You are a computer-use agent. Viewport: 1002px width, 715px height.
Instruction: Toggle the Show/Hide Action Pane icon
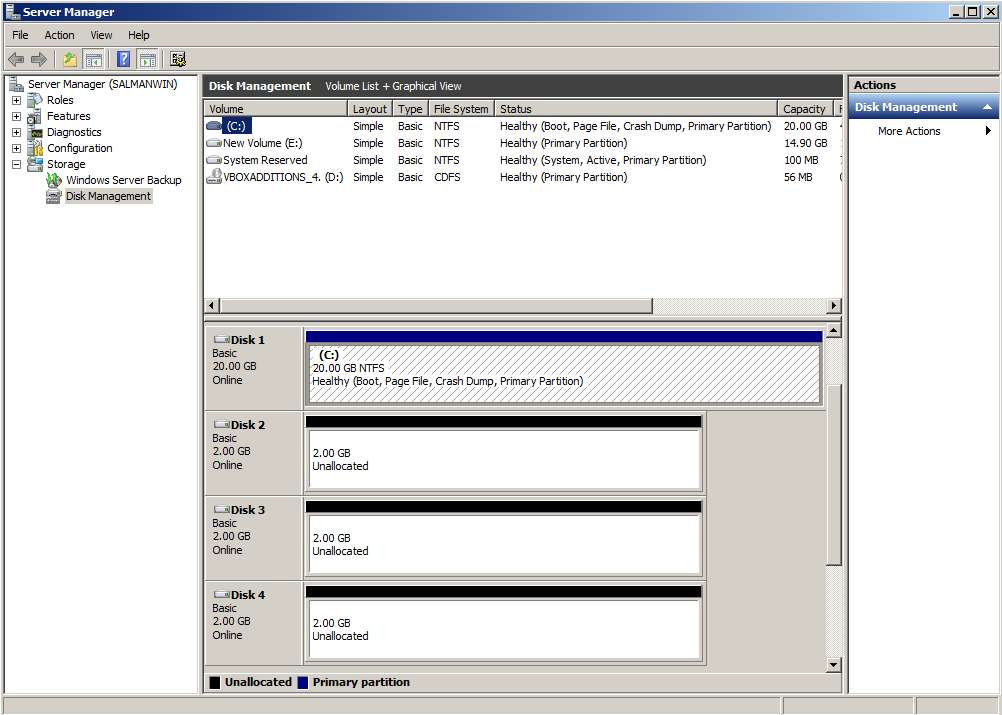point(148,60)
